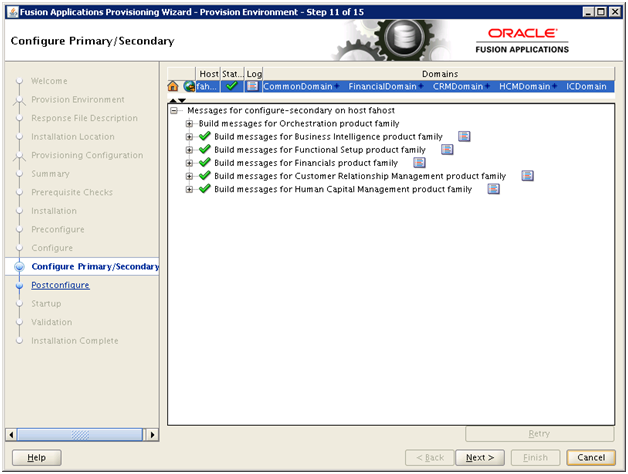This screenshot has width=628, height=474.
Task: Maximize the Provisioning Wizard window
Action: 601,12
